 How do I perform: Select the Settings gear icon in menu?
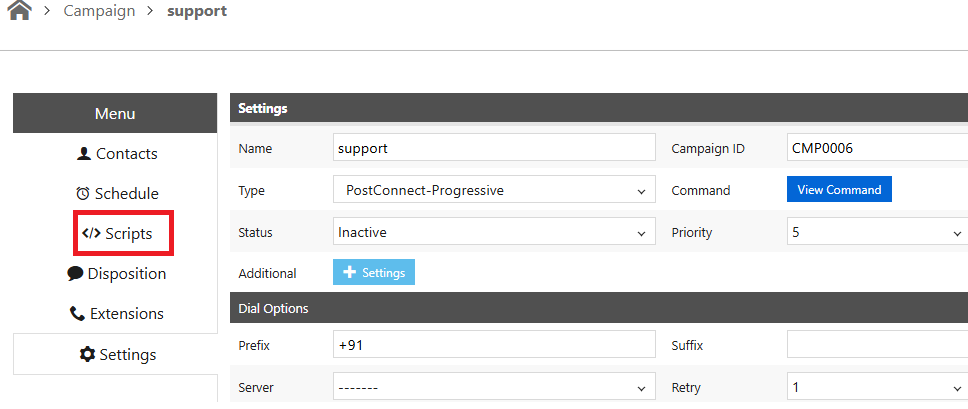click(x=88, y=354)
